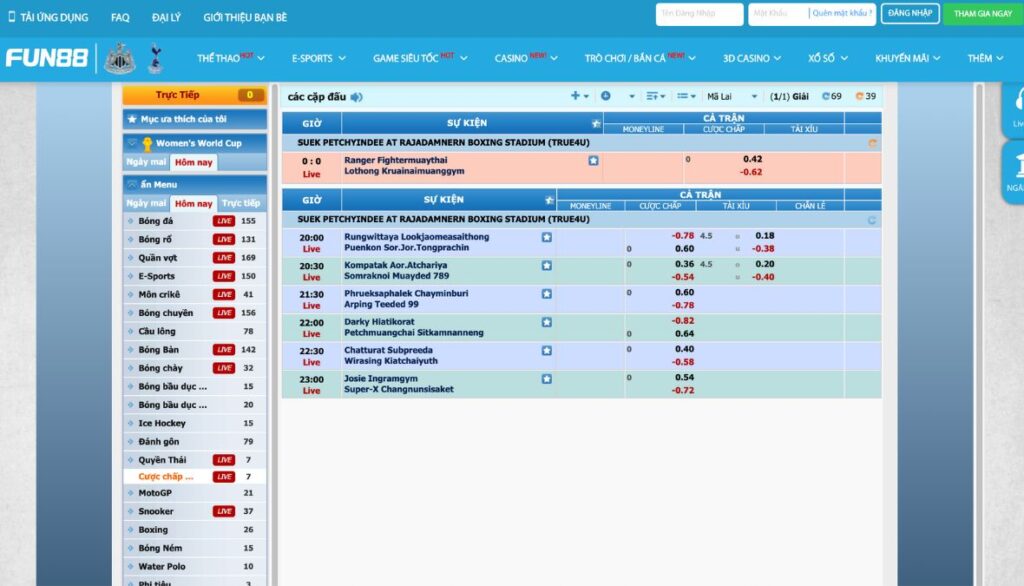Open the live chat headset widget
1024x586 pixels.
[1014, 108]
